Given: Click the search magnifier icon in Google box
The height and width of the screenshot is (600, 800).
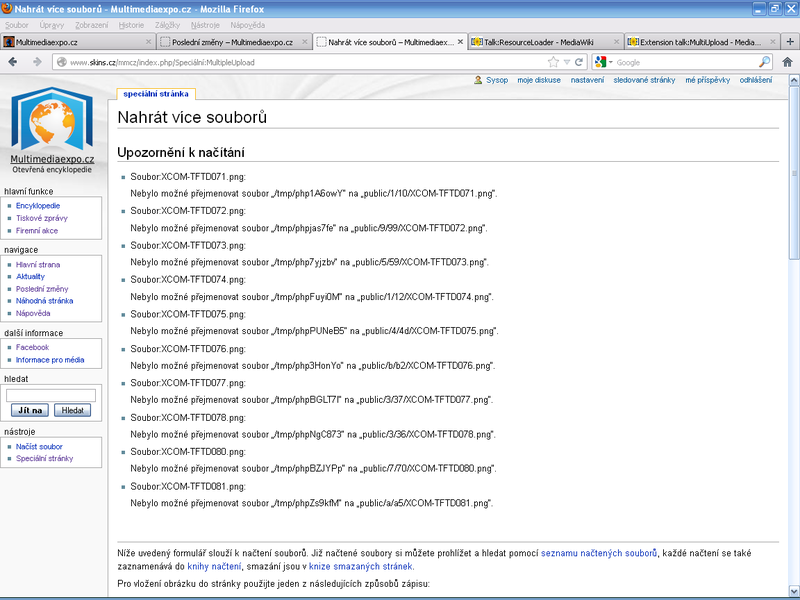Looking at the screenshot, I should coord(765,62).
